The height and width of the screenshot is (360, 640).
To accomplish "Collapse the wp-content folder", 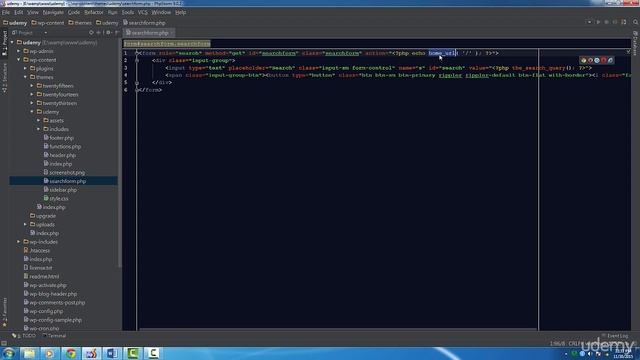I will coord(19,60).
